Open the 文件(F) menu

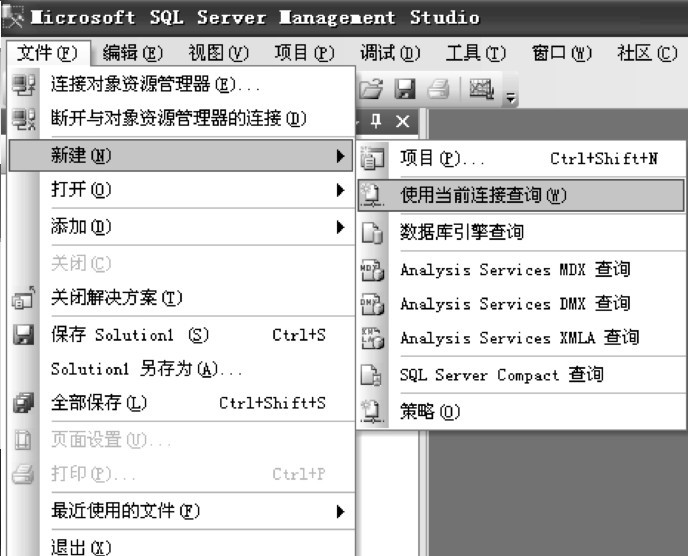coord(47,54)
